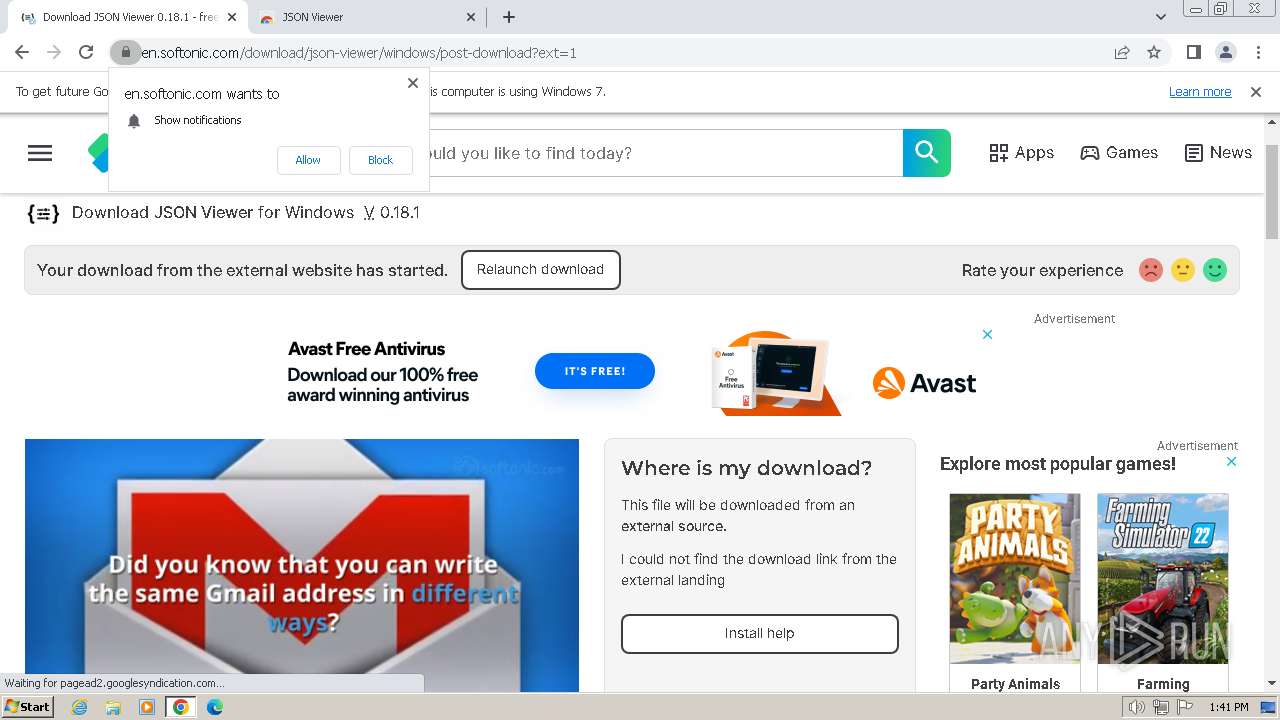1280x720 pixels.
Task: Allow notifications from en.softonic.com
Action: (308, 160)
